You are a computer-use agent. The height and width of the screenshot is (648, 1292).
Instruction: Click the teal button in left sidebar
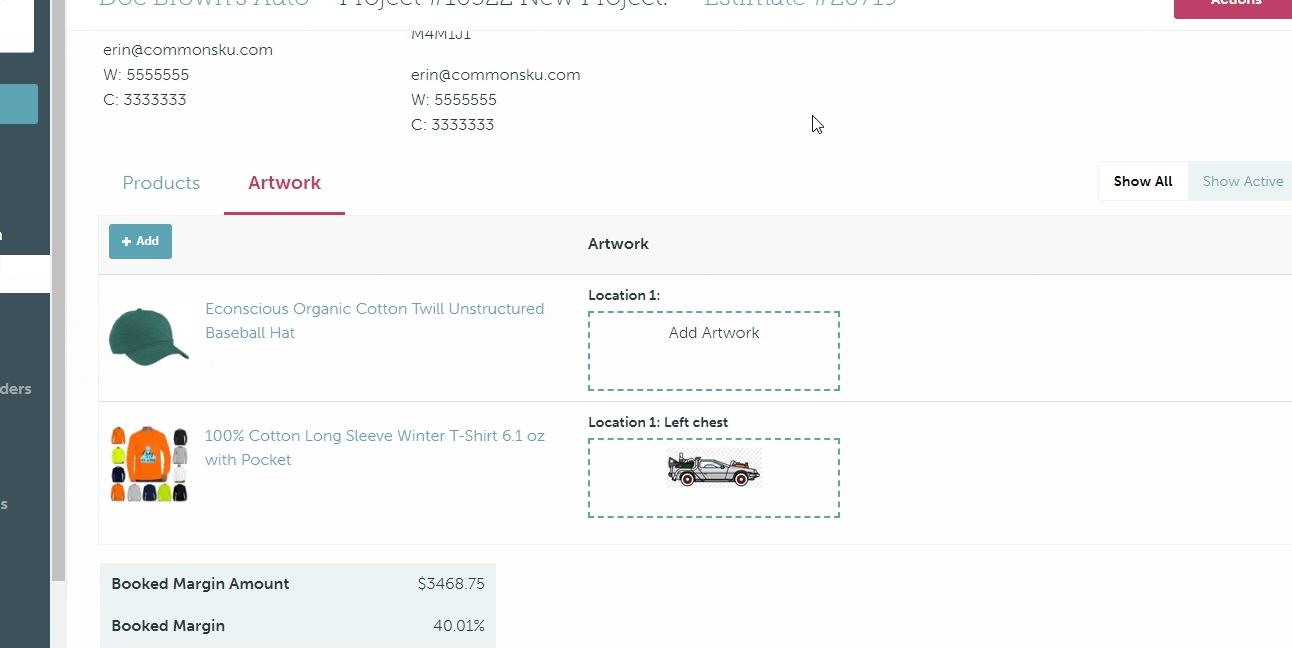[19, 104]
